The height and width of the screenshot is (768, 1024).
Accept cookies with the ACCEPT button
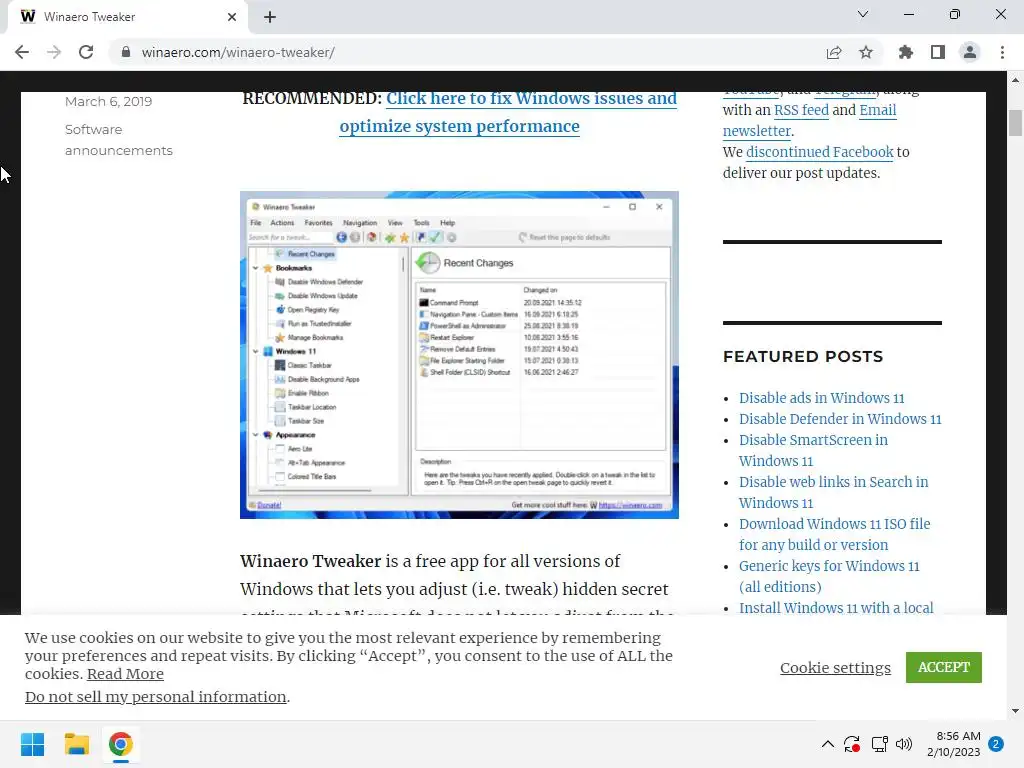pyautogui.click(x=944, y=667)
